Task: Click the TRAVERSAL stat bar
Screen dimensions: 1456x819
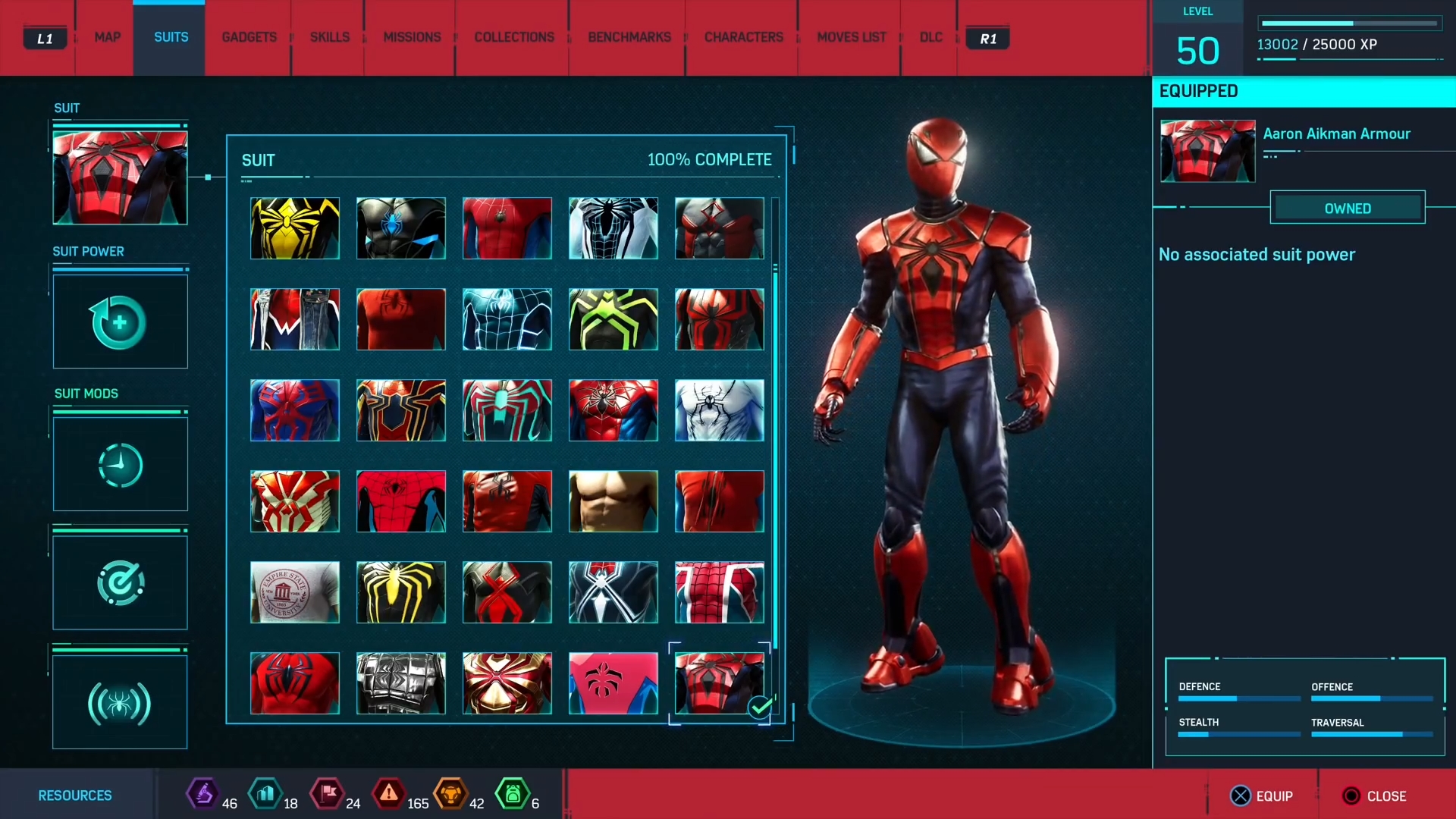Action: [1372, 734]
